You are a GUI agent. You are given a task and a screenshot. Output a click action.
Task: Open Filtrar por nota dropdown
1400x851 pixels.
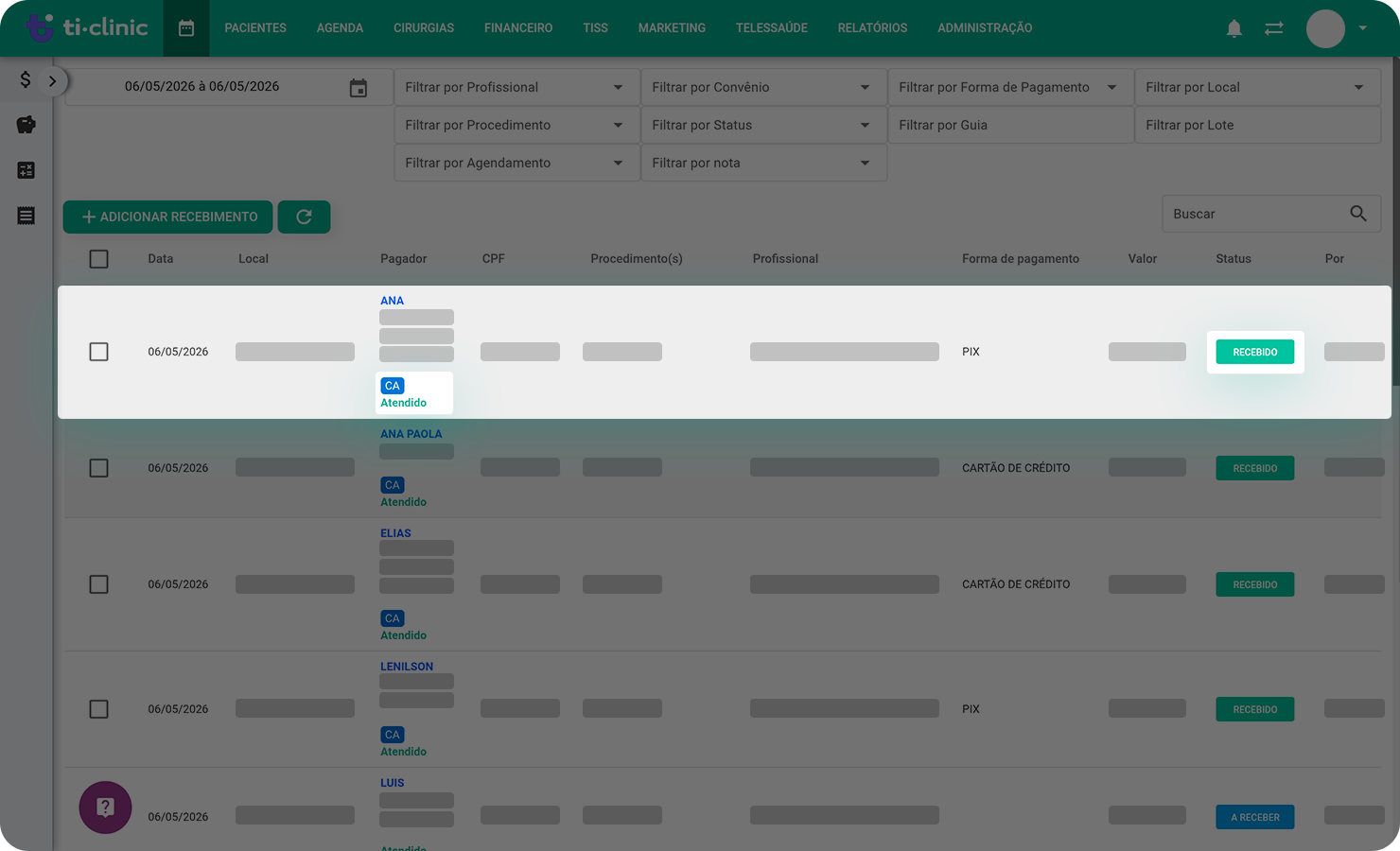click(763, 163)
